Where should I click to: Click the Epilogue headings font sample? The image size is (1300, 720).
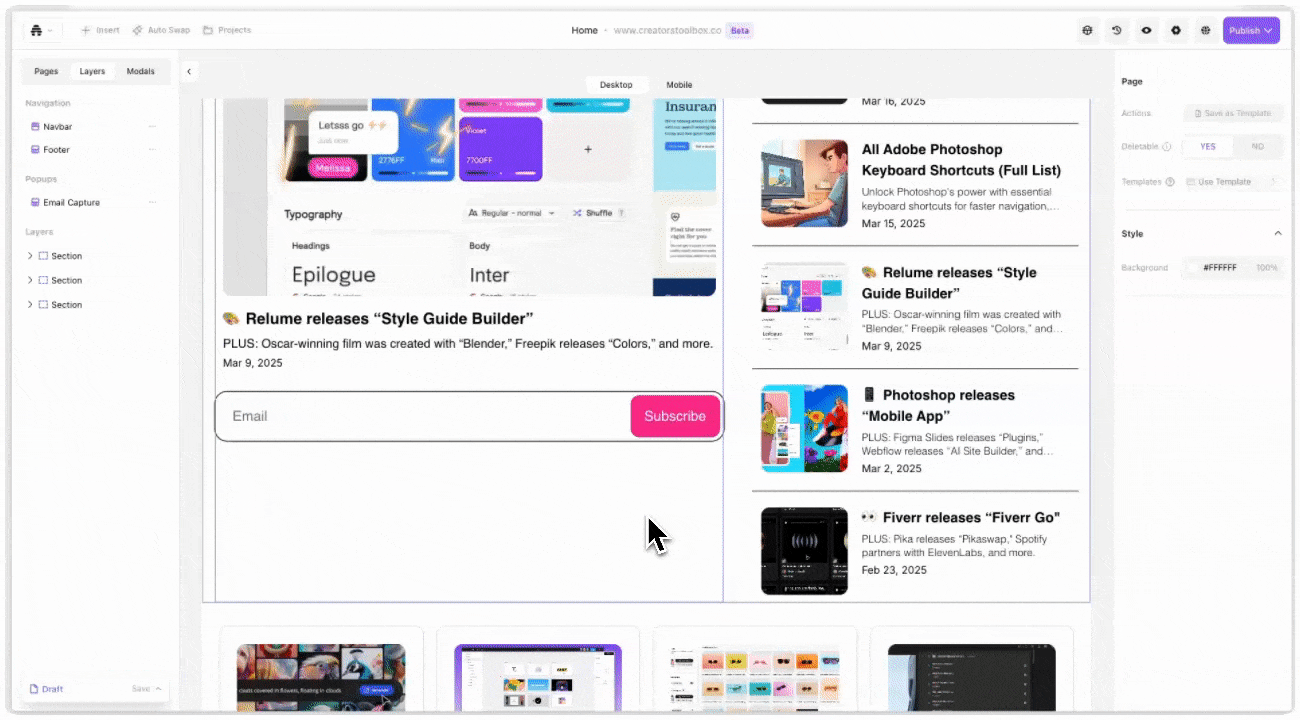coord(334,275)
